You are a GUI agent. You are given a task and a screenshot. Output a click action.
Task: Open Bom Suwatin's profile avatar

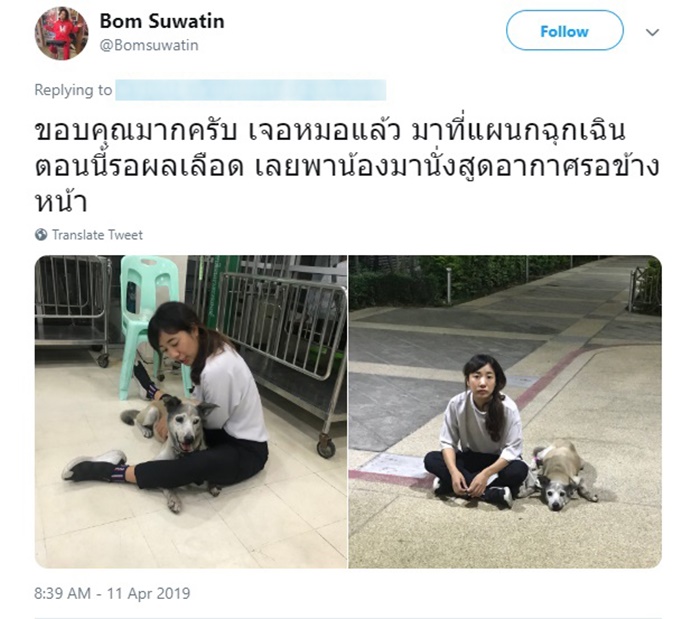point(61,33)
